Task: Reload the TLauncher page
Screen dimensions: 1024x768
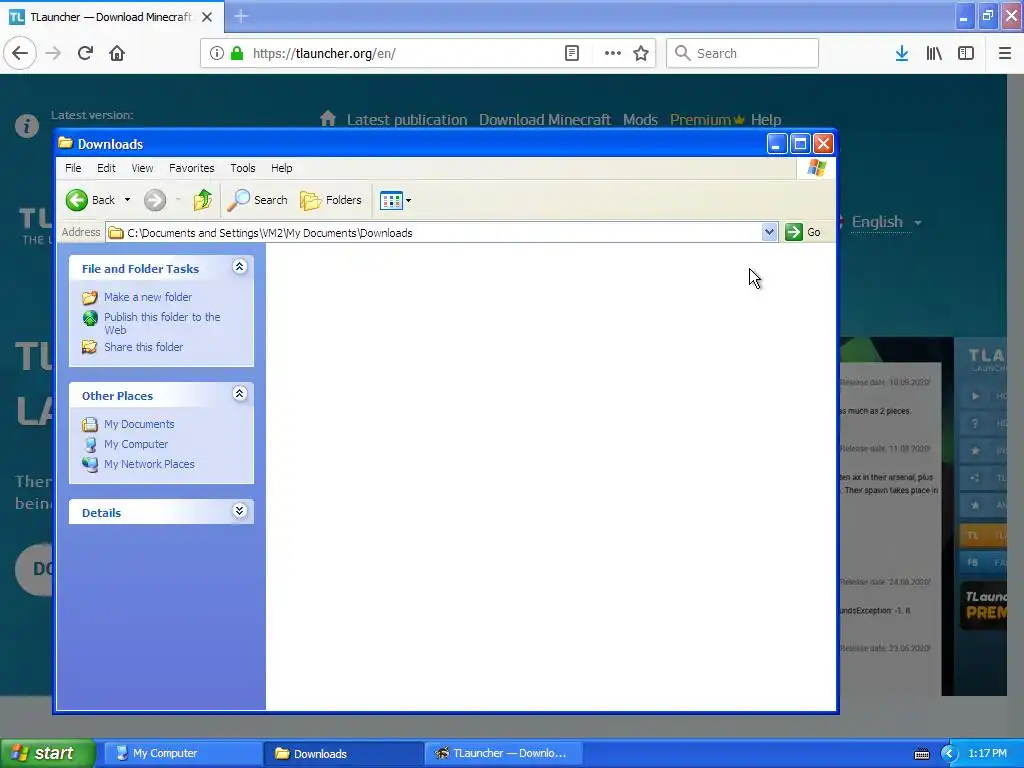Action: click(85, 53)
